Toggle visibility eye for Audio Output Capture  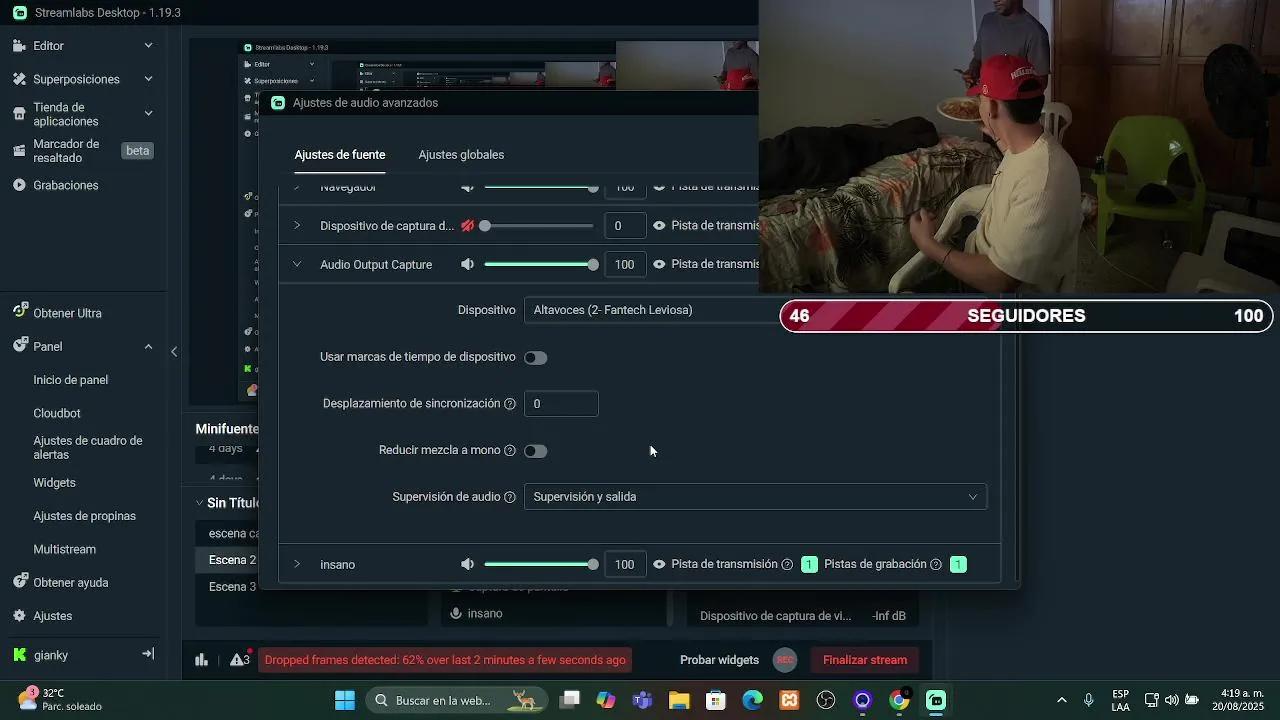point(659,265)
